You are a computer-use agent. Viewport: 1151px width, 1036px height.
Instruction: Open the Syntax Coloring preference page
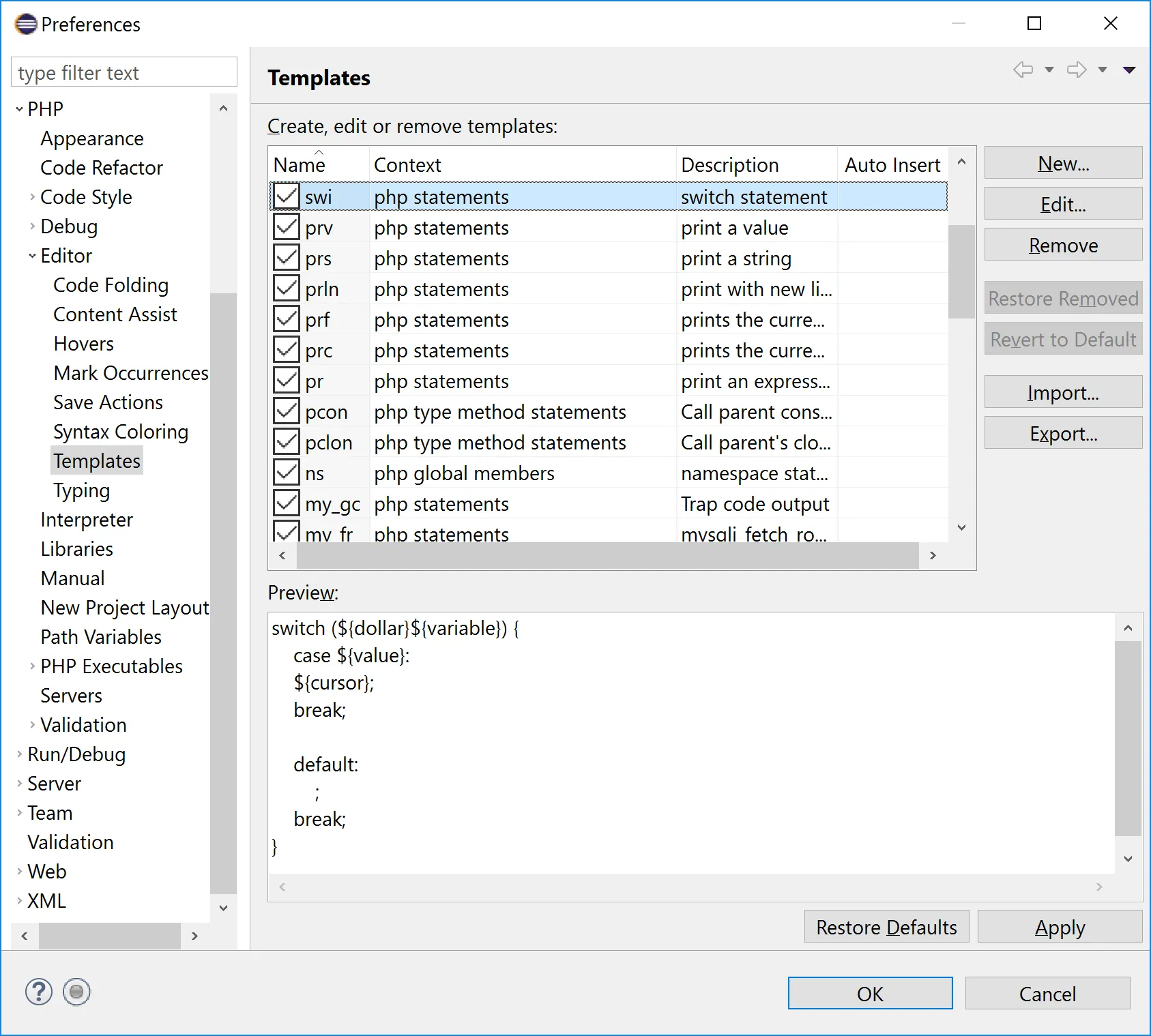121,432
